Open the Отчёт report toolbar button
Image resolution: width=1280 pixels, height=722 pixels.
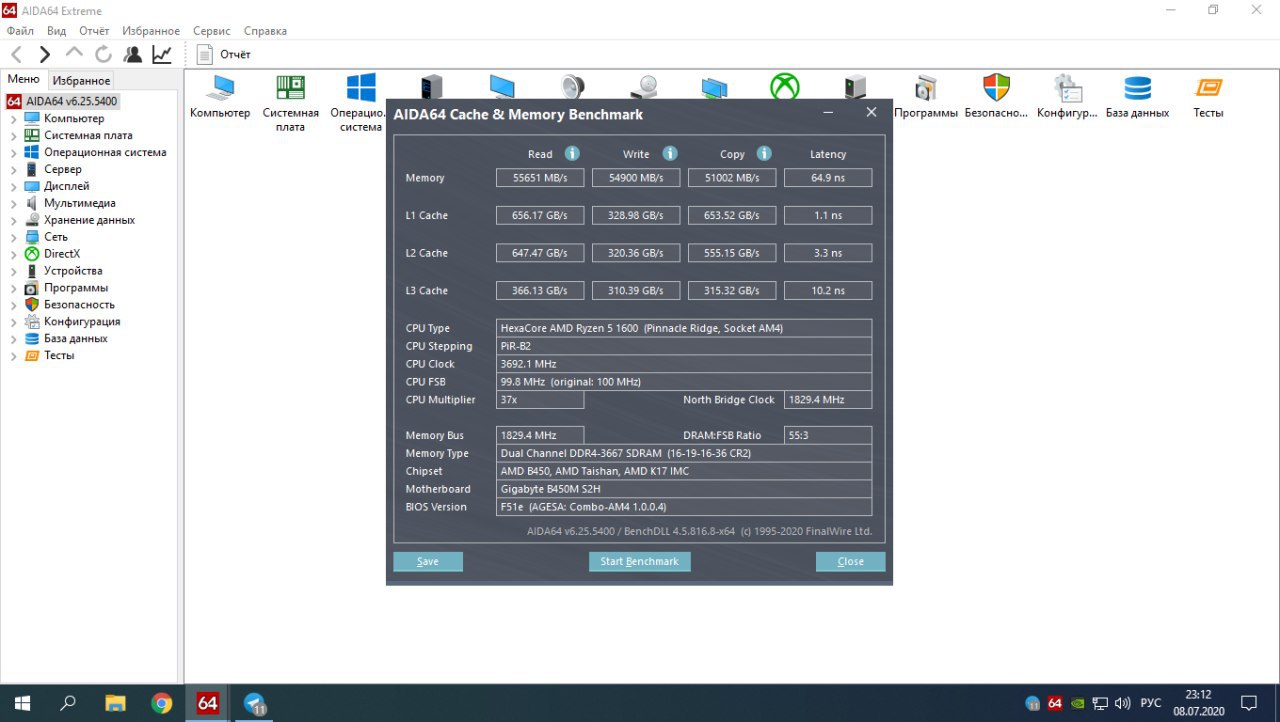224,54
